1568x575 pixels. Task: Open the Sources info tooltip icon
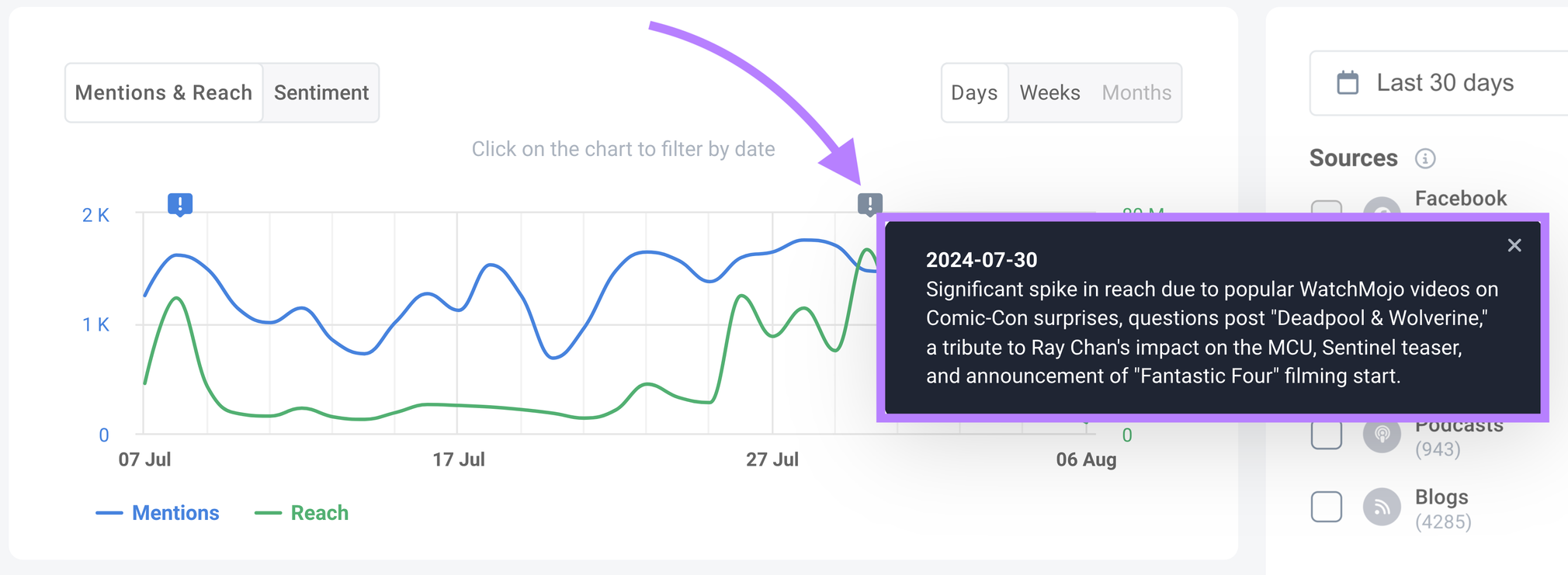[1425, 158]
